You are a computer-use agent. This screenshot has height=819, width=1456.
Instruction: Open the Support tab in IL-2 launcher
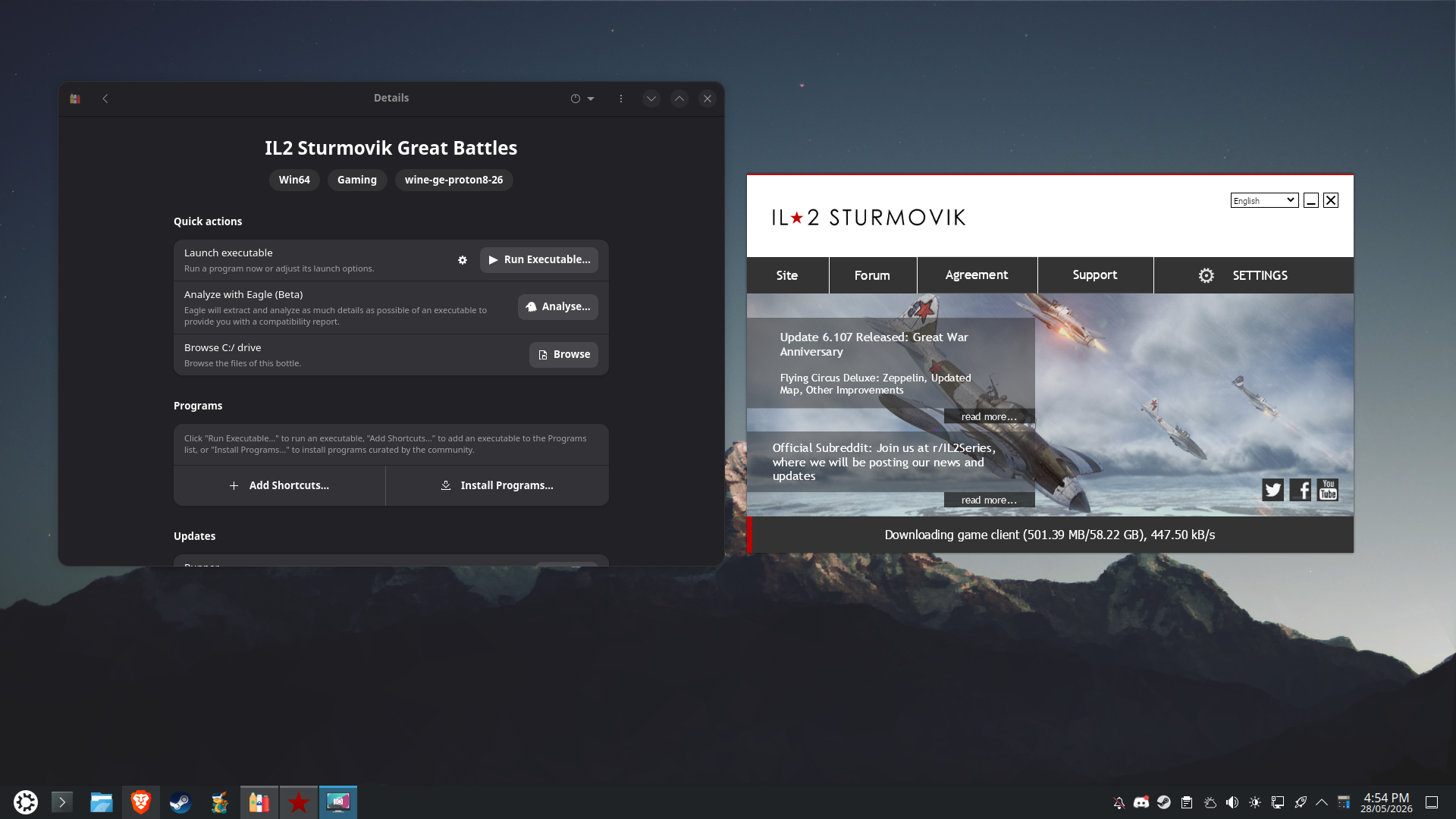tap(1095, 275)
